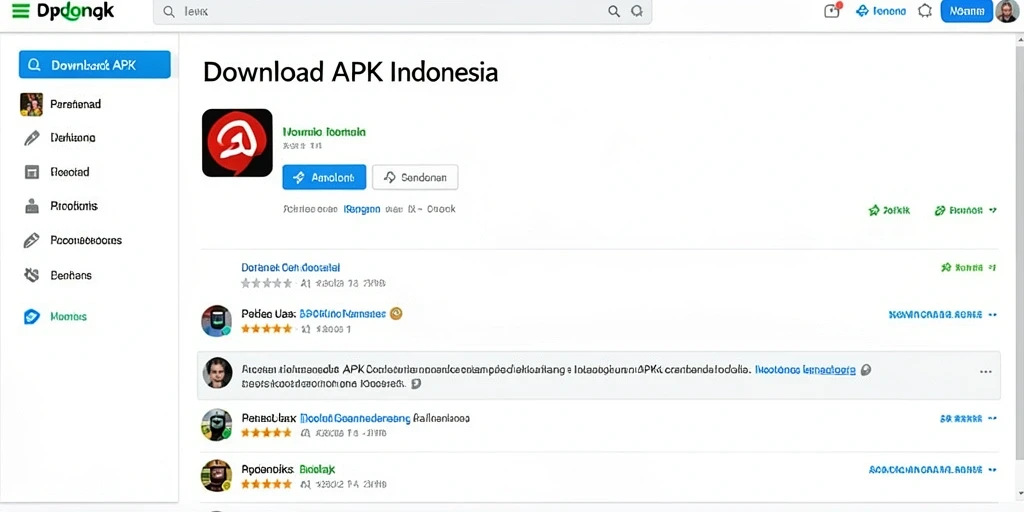Image resolution: width=1024 pixels, height=512 pixels.
Task: Click the first magnifier icon at the search bar's right end
Action: coord(614,11)
